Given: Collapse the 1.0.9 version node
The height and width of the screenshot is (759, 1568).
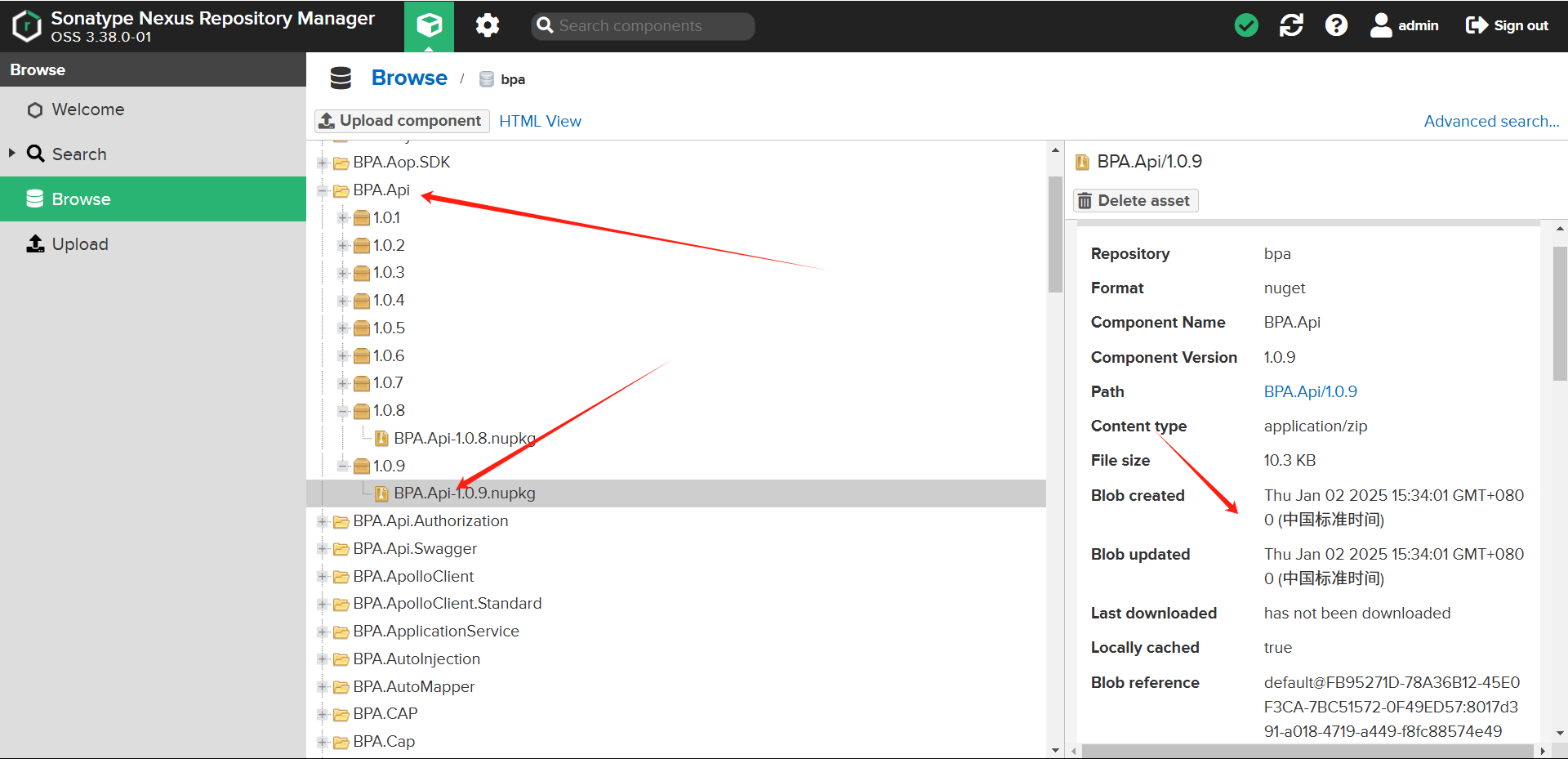Looking at the screenshot, I should pyautogui.click(x=343, y=467).
